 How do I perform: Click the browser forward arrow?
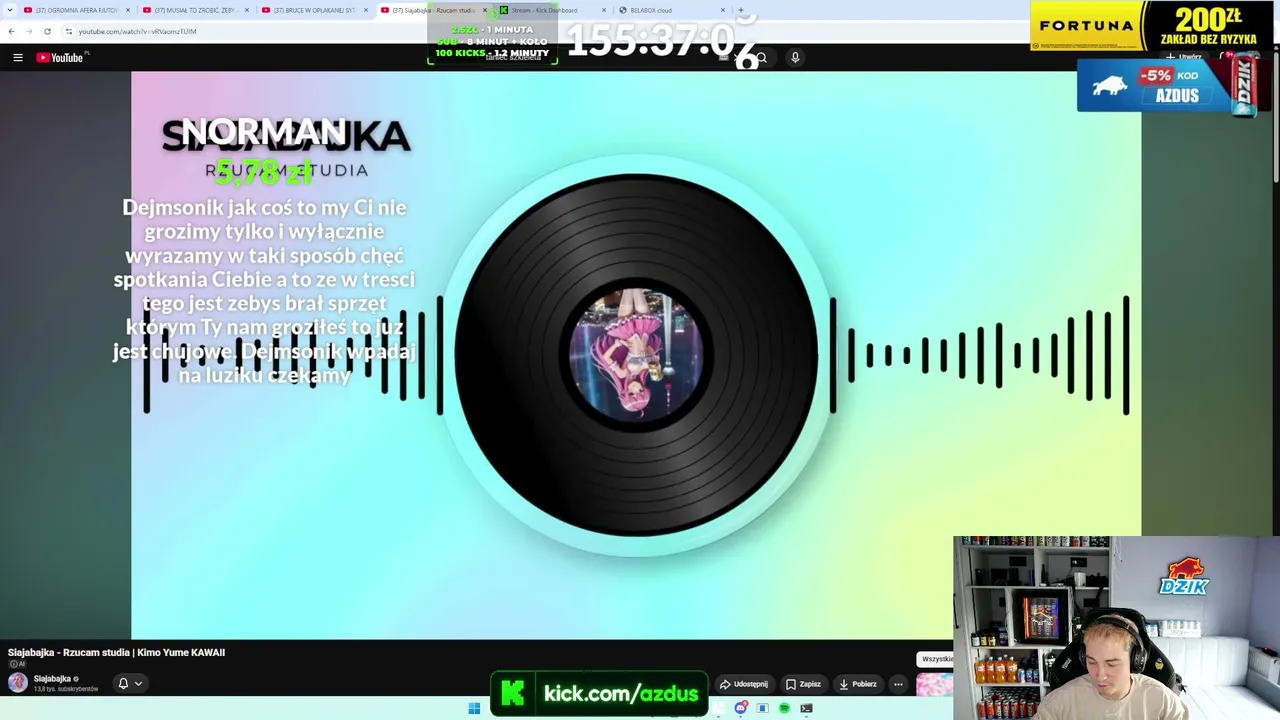coord(28,31)
